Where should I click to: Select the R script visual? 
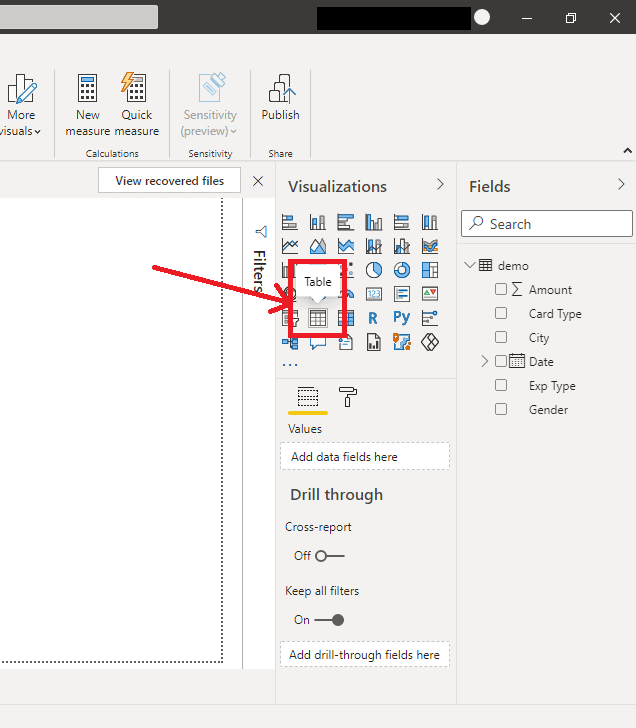coord(373,318)
